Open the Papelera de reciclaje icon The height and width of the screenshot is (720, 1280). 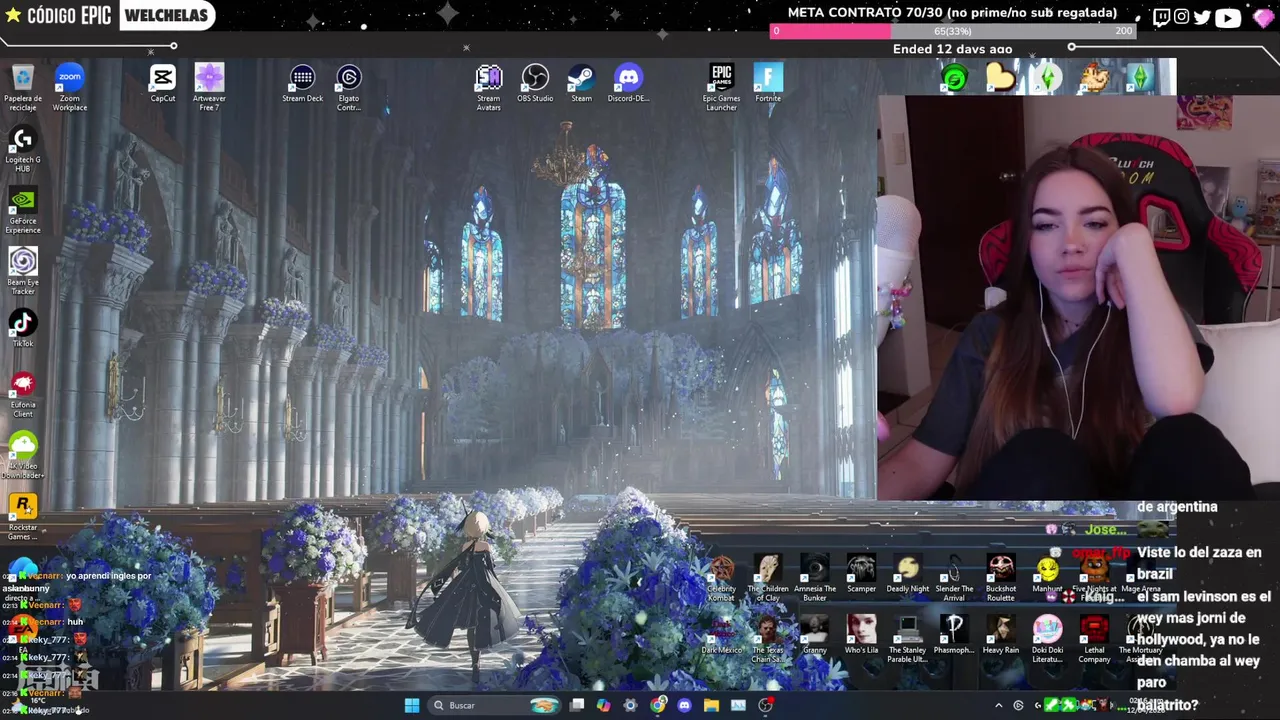coord(22,87)
